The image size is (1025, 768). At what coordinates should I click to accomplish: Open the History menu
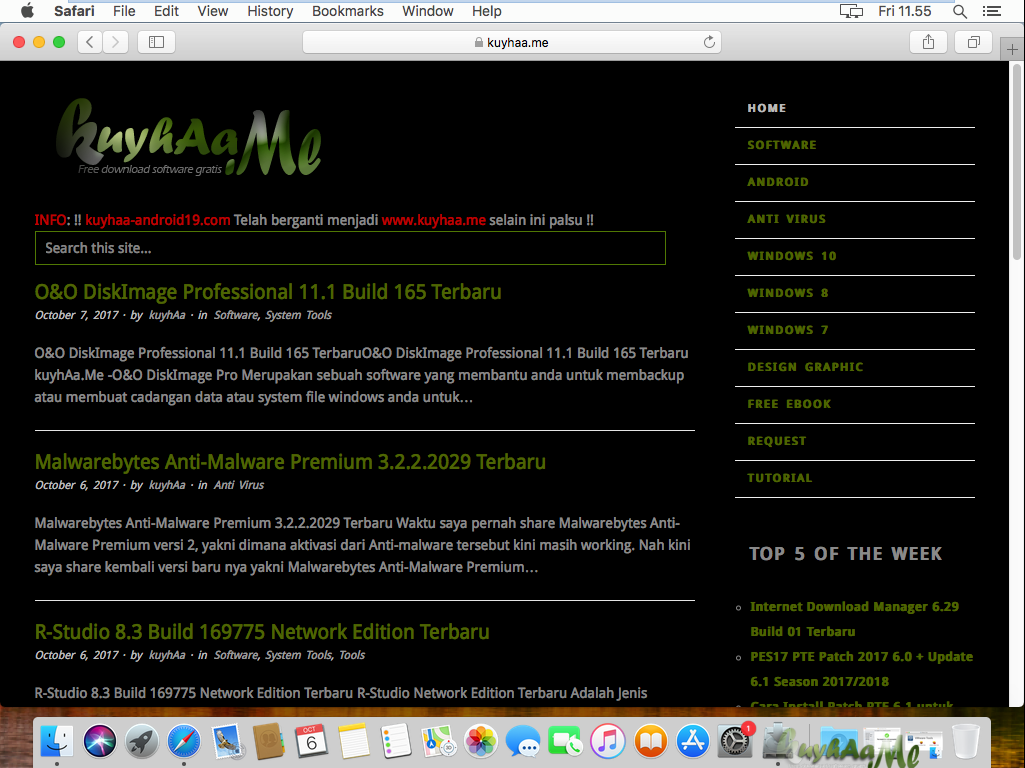point(270,11)
